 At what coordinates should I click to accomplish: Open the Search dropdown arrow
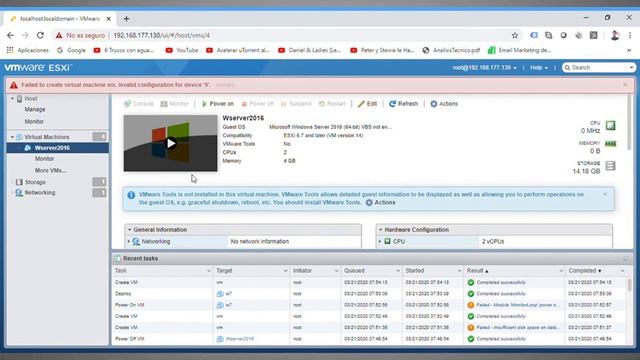pos(631,68)
